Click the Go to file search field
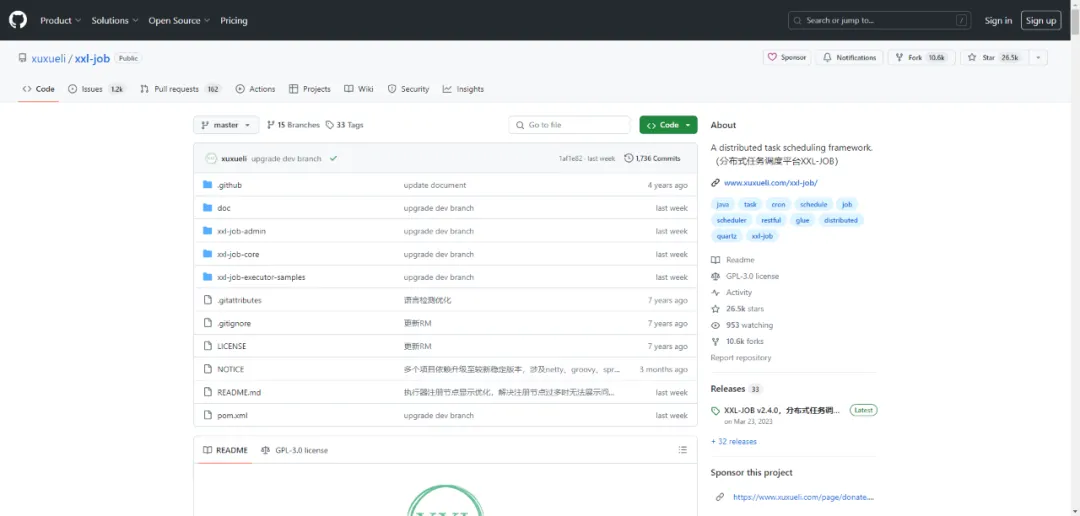 [x=570, y=125]
